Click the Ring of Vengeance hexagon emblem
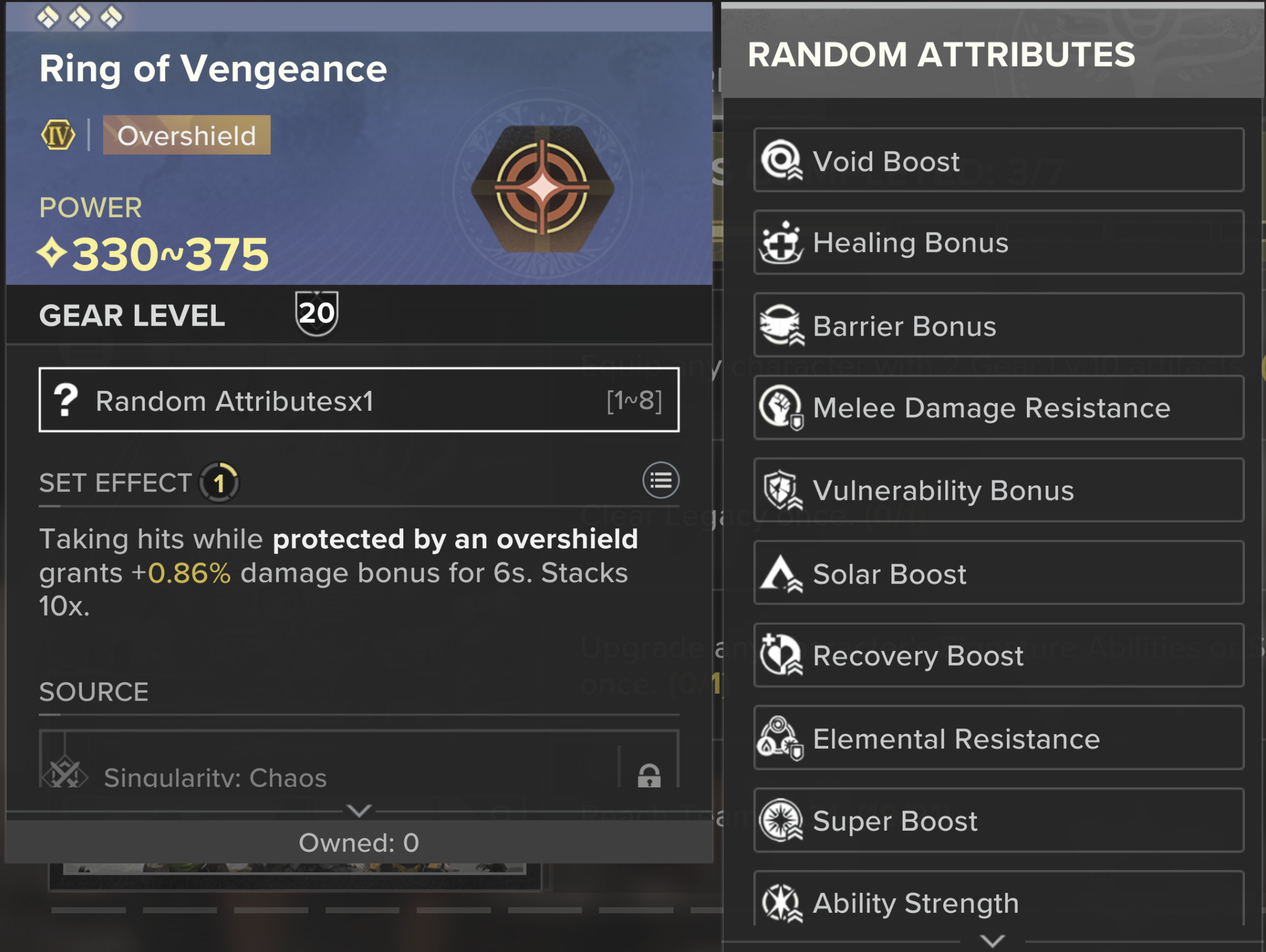 [543, 189]
